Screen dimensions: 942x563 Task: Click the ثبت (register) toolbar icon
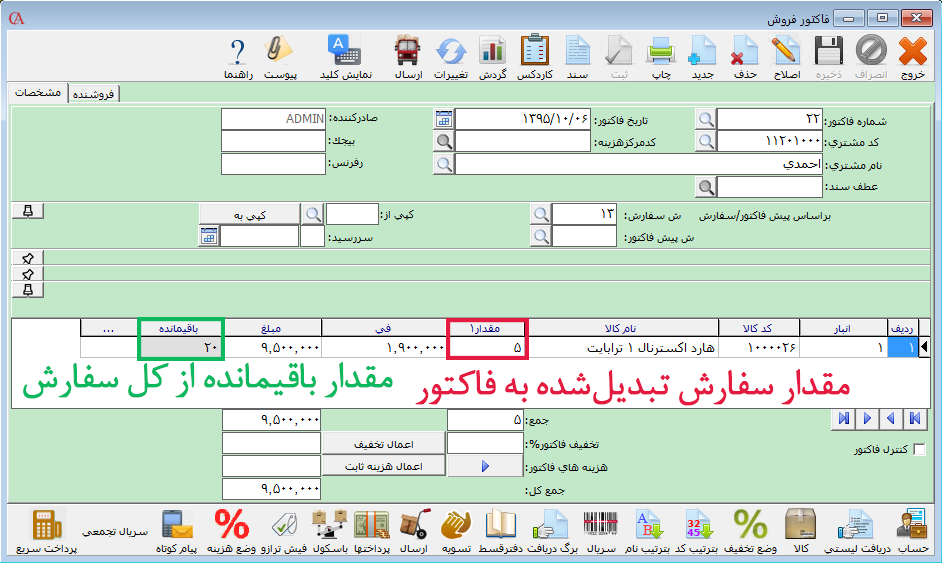click(x=619, y=51)
